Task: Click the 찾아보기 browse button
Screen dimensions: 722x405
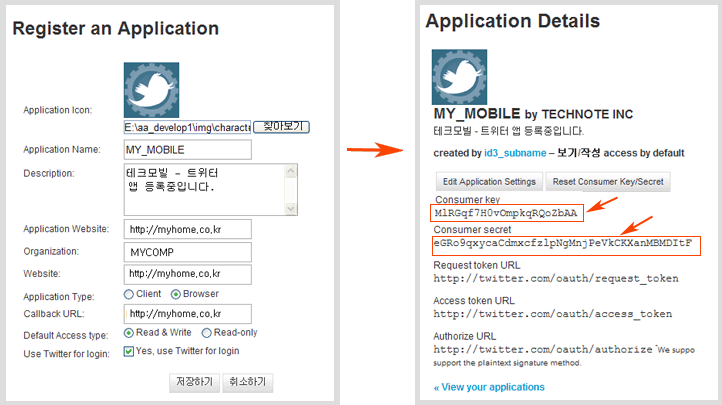Action: pos(281,127)
